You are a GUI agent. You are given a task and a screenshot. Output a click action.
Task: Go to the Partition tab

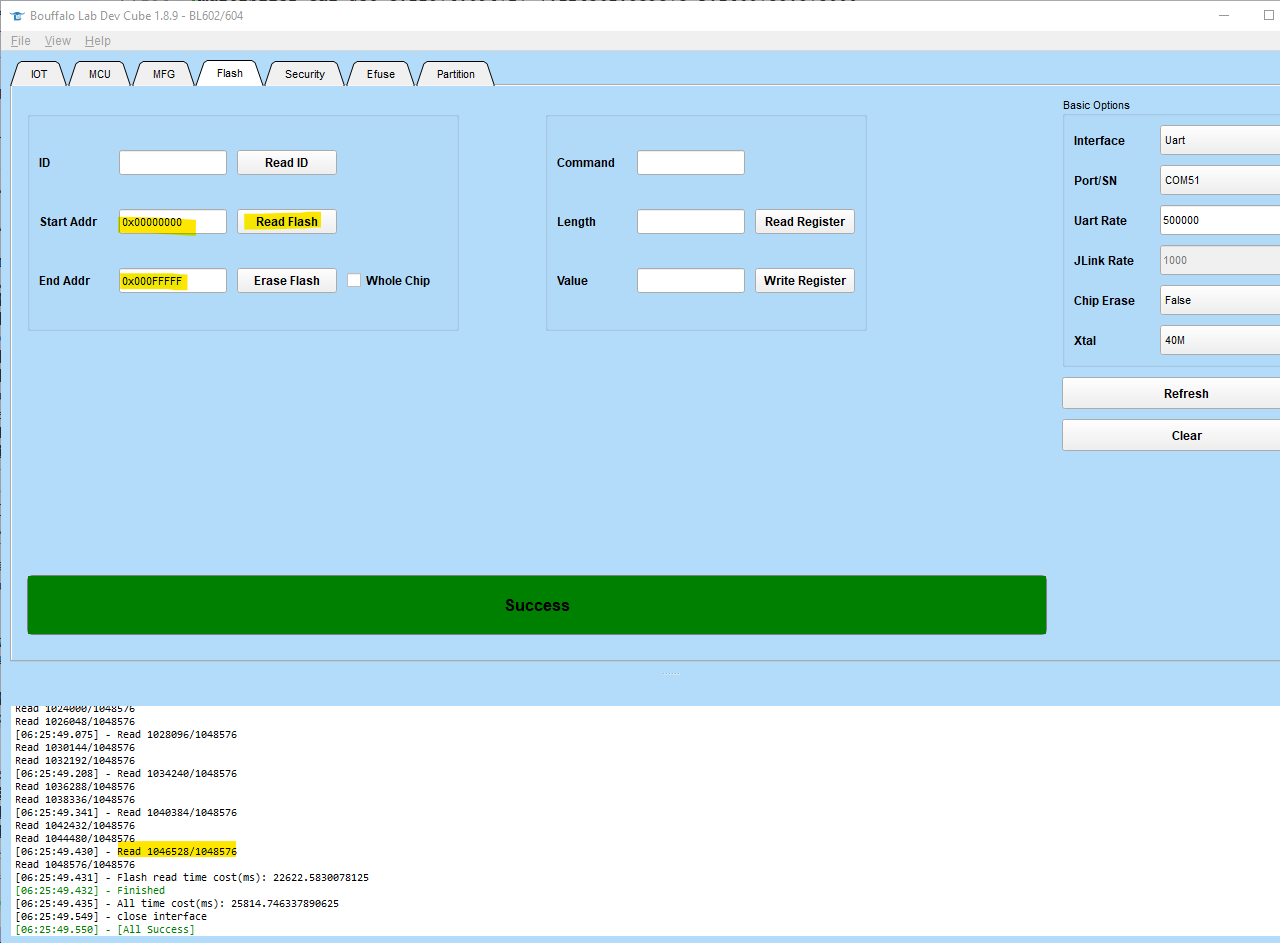(456, 74)
